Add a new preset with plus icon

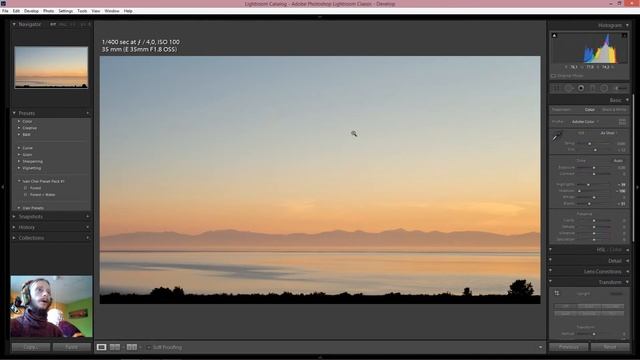(x=87, y=113)
